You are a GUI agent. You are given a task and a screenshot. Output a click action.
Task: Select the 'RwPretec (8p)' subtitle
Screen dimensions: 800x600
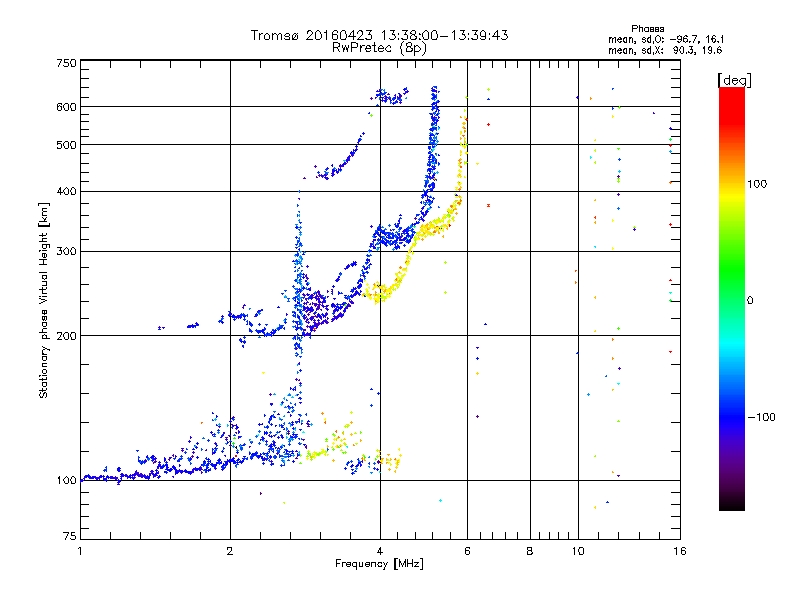[379, 48]
